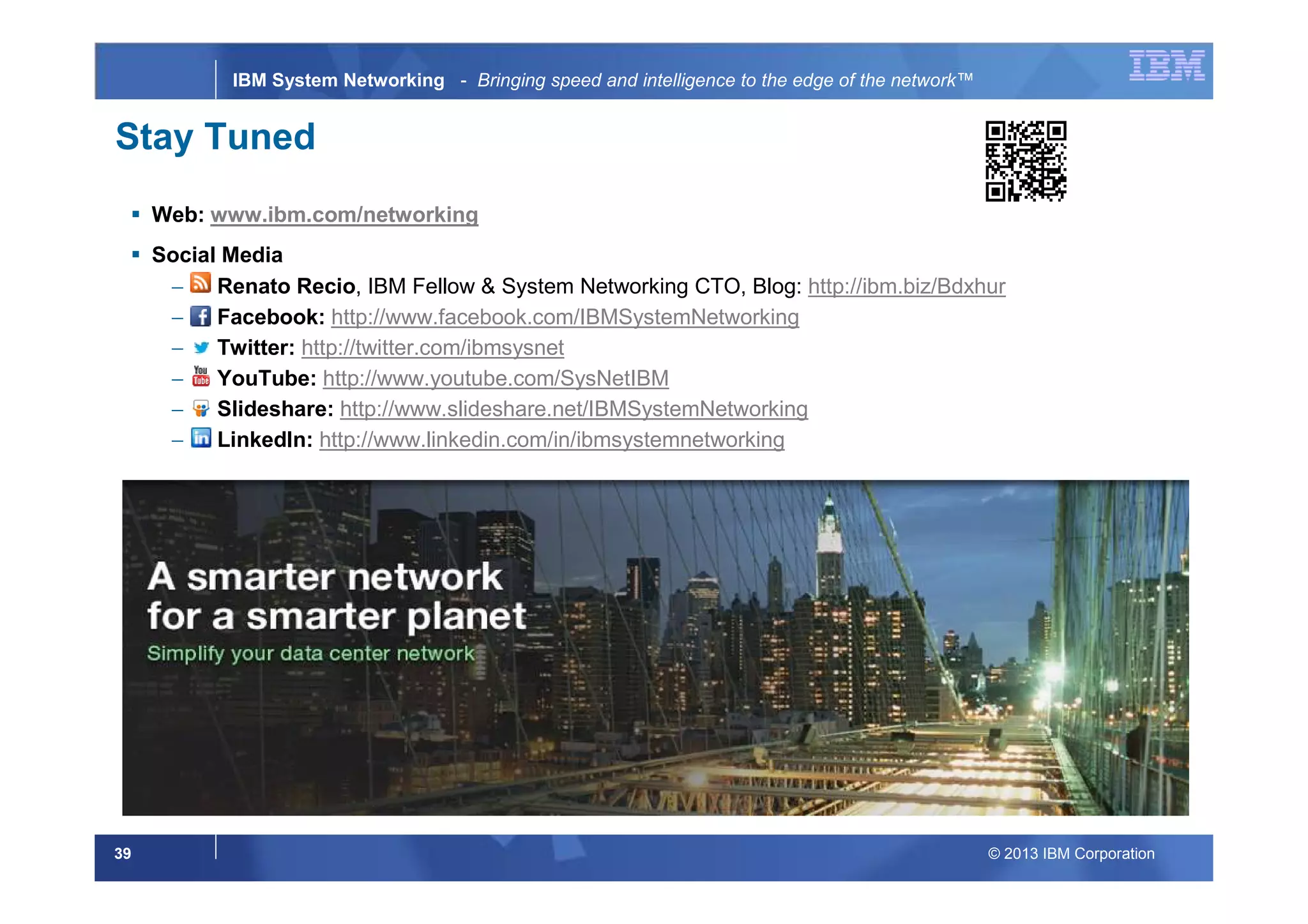Open the twitter.com/ibmsysnet link
1308x924 pixels.
point(432,347)
